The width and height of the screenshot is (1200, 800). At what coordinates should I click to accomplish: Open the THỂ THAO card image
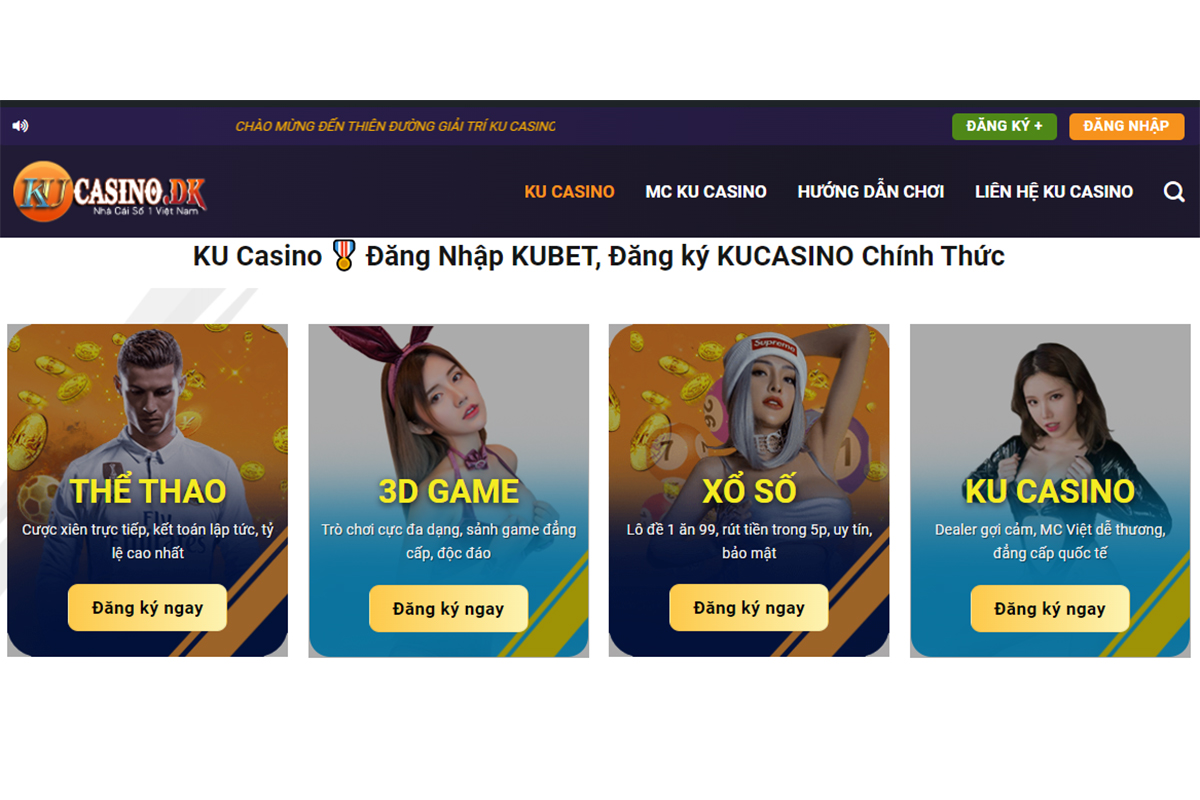pos(147,490)
